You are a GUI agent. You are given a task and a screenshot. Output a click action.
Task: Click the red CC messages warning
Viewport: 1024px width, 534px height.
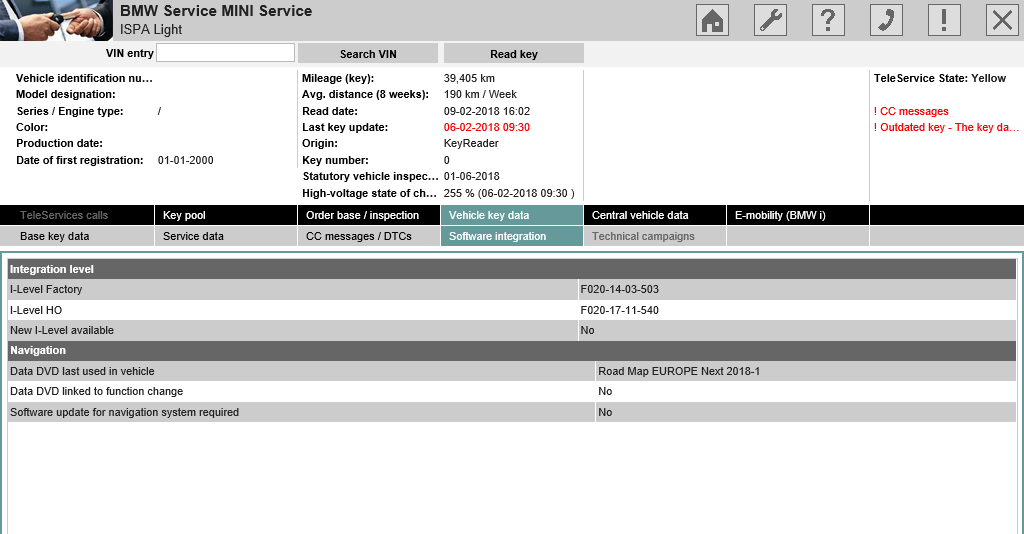click(x=911, y=111)
